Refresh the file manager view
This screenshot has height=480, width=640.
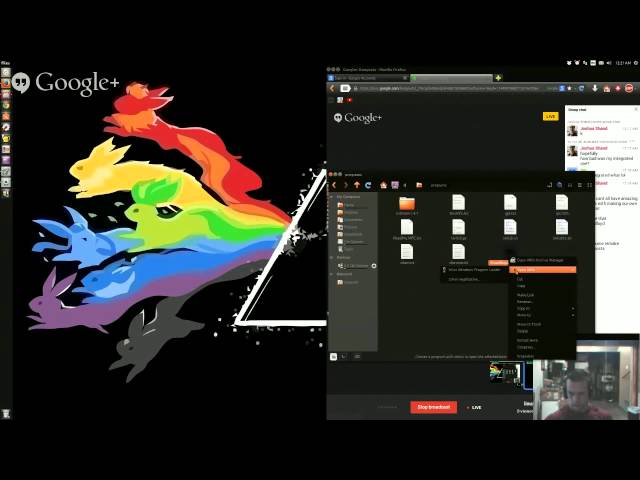pyautogui.click(x=368, y=185)
